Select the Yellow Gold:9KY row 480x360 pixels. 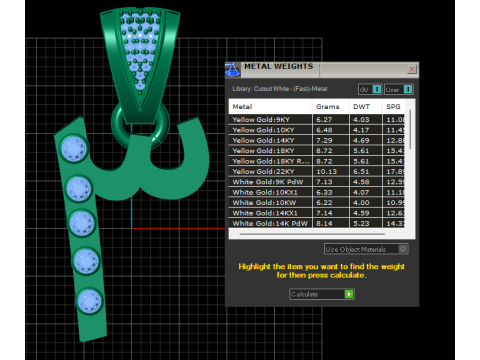coord(317,120)
